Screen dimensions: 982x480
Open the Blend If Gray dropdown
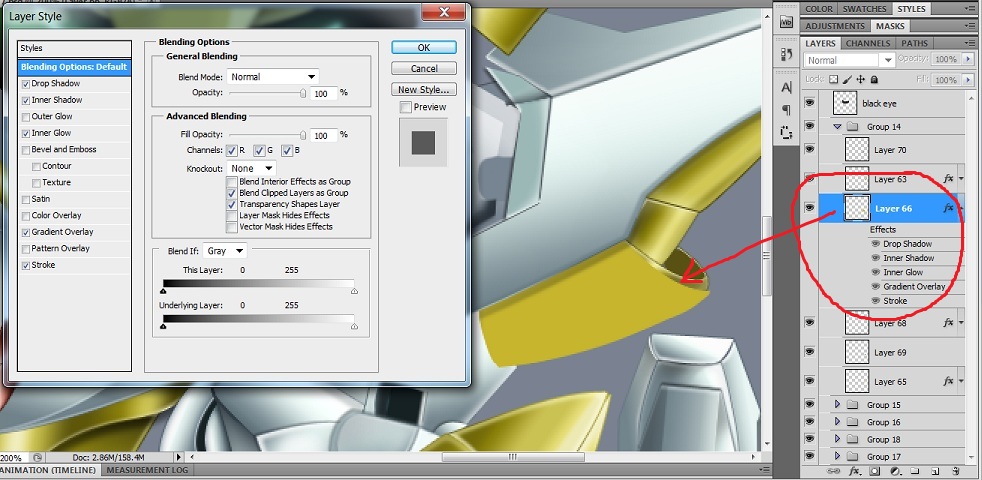pos(225,251)
